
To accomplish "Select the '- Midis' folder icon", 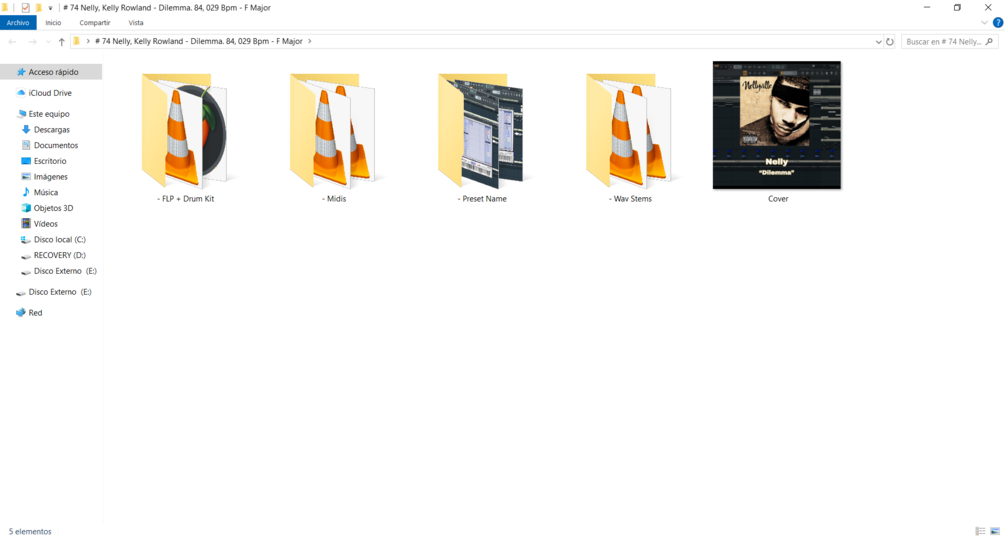I will (x=333, y=130).
